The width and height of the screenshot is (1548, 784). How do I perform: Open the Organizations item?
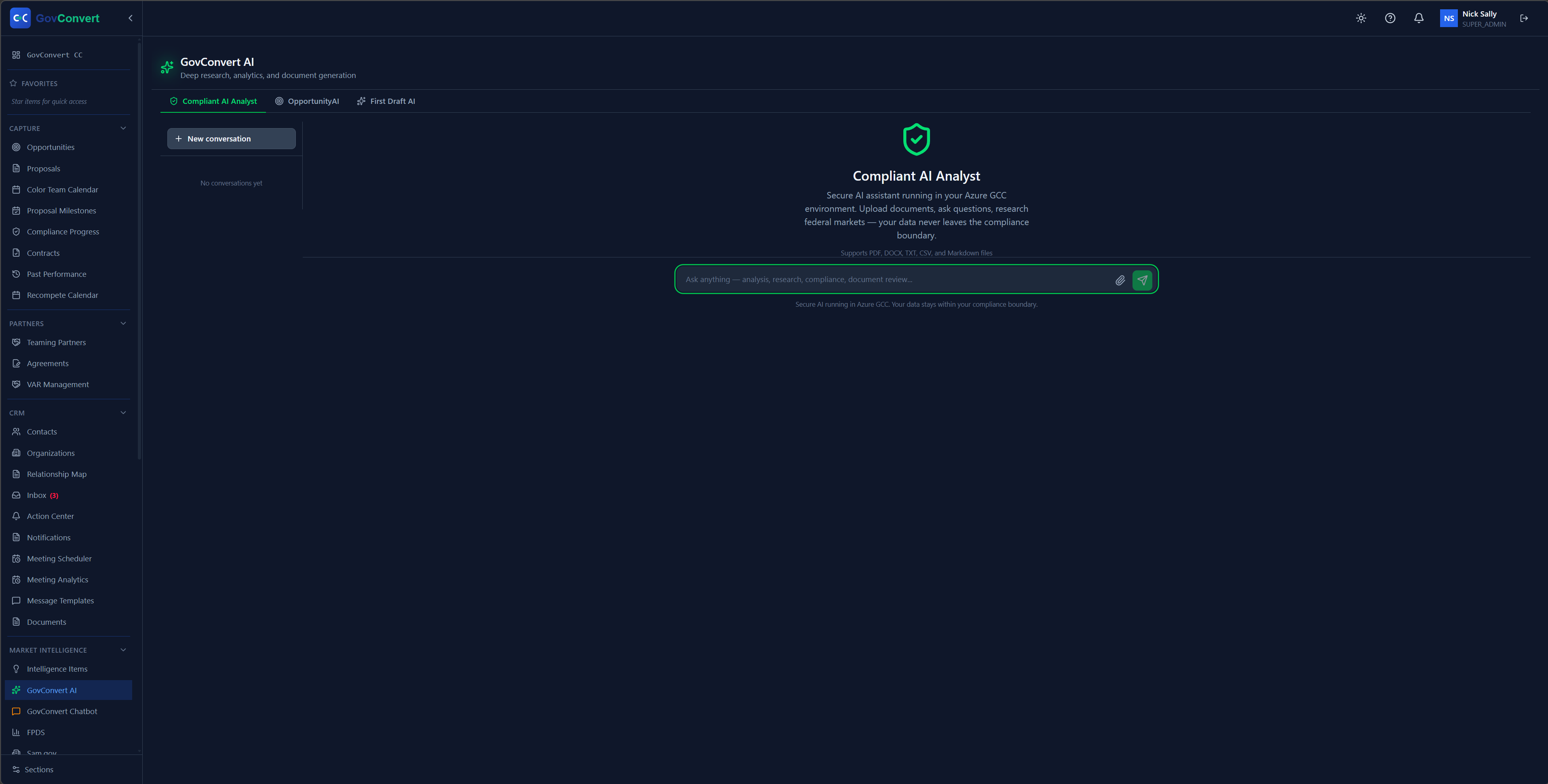point(68,453)
